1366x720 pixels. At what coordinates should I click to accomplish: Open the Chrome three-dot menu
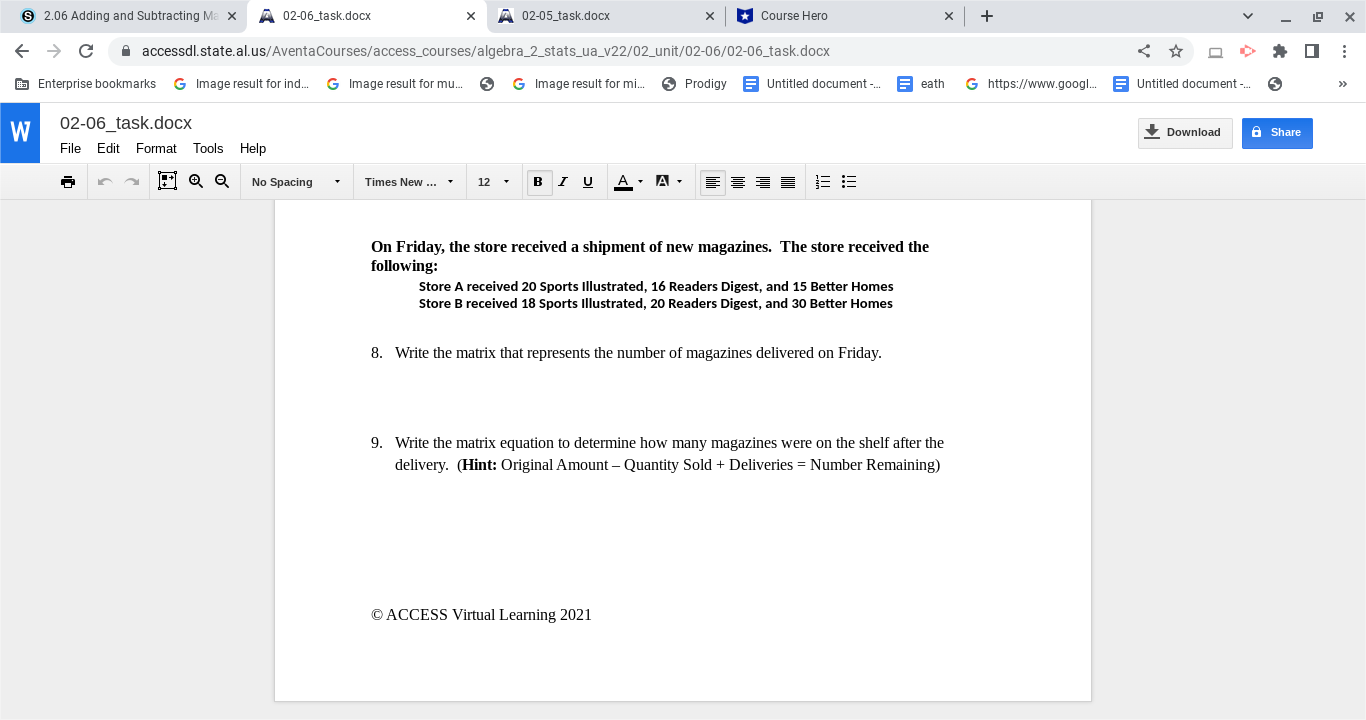(1344, 51)
